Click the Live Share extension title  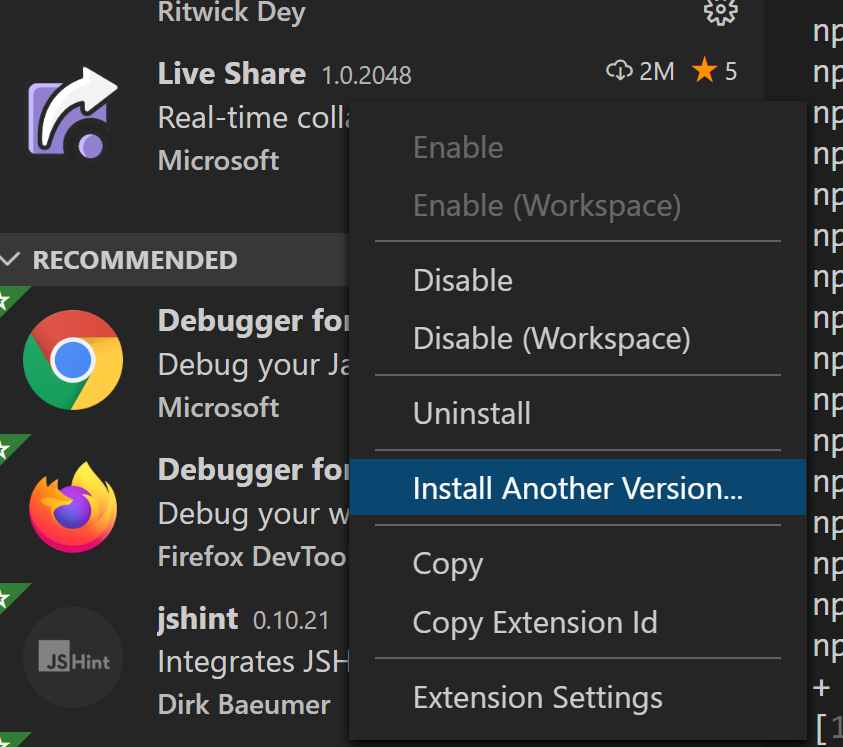click(232, 74)
